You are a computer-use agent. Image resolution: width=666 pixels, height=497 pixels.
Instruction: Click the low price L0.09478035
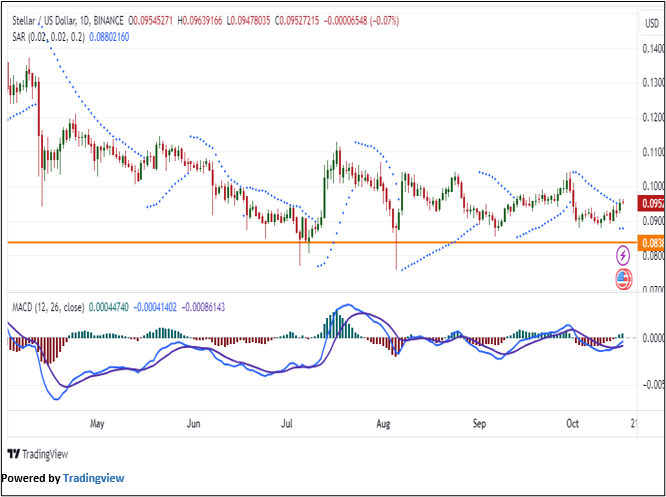pos(248,21)
